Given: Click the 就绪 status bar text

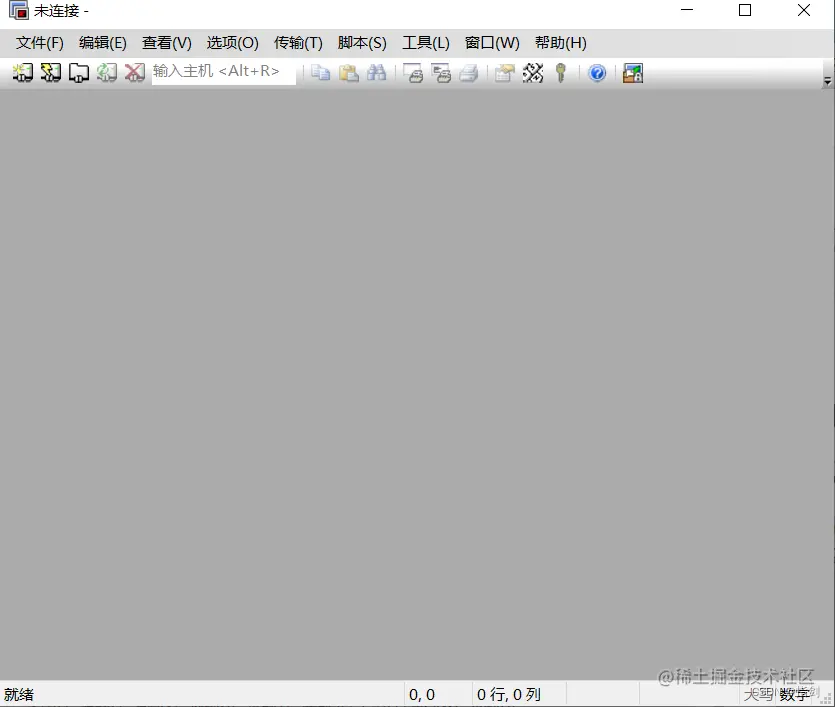Looking at the screenshot, I should tap(19, 694).
